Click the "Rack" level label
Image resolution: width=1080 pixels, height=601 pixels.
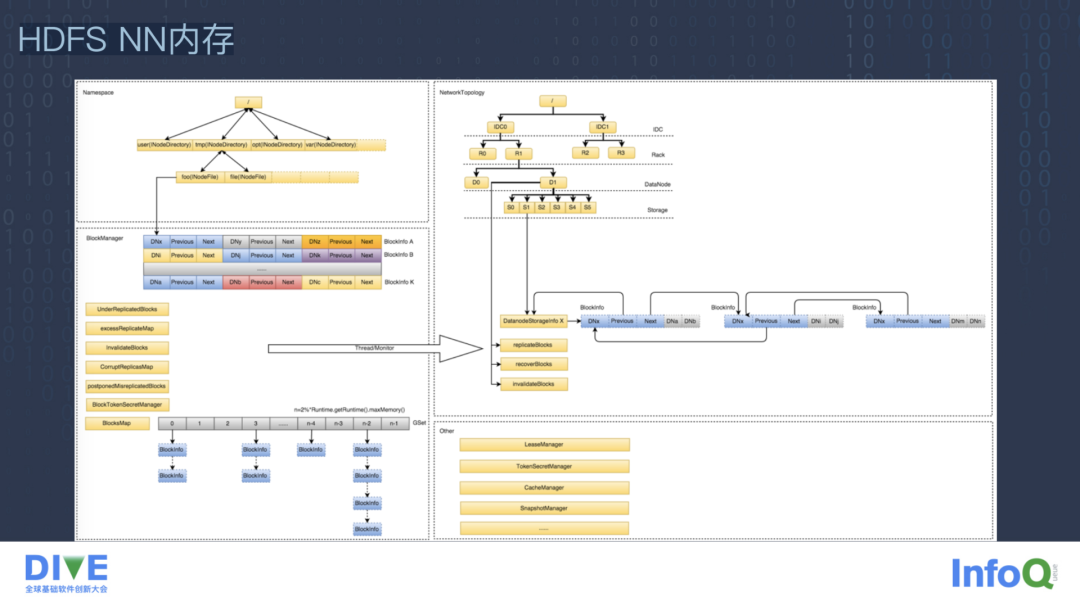[658, 155]
